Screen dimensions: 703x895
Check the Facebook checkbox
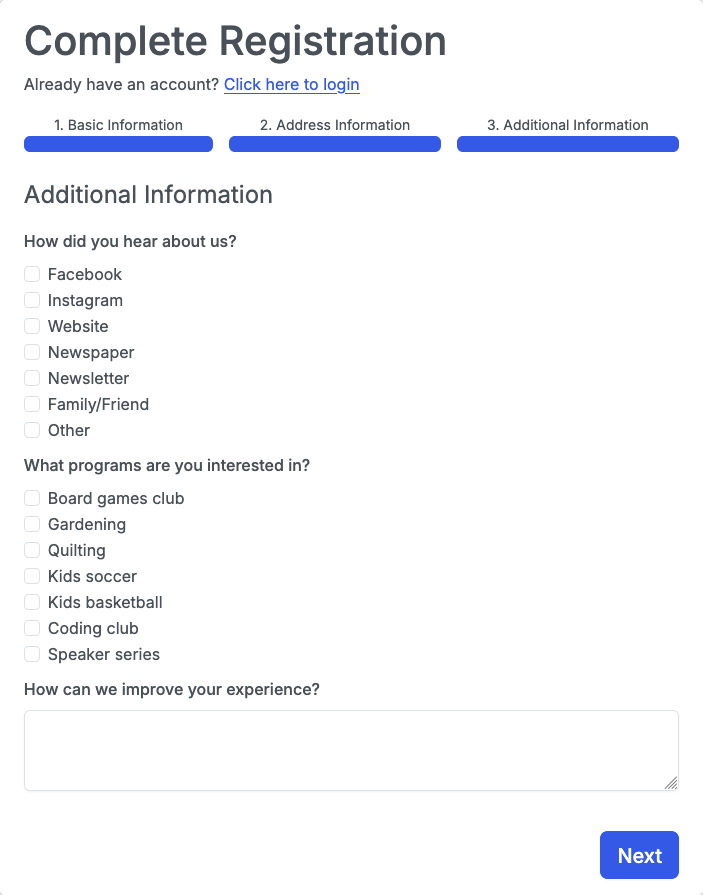[x=32, y=274]
